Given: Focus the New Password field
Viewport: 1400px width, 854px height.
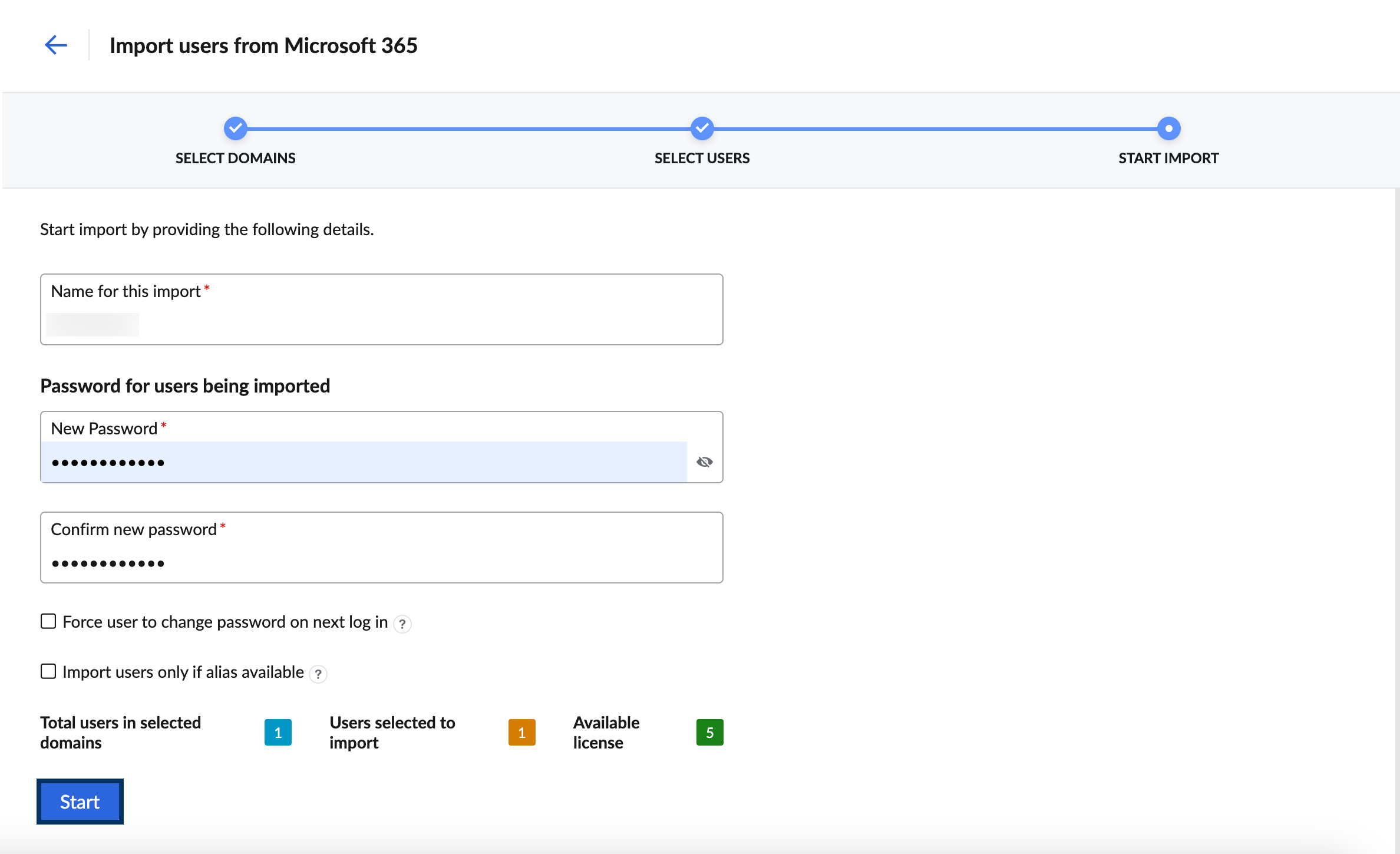Looking at the screenshot, I should 382,447.
